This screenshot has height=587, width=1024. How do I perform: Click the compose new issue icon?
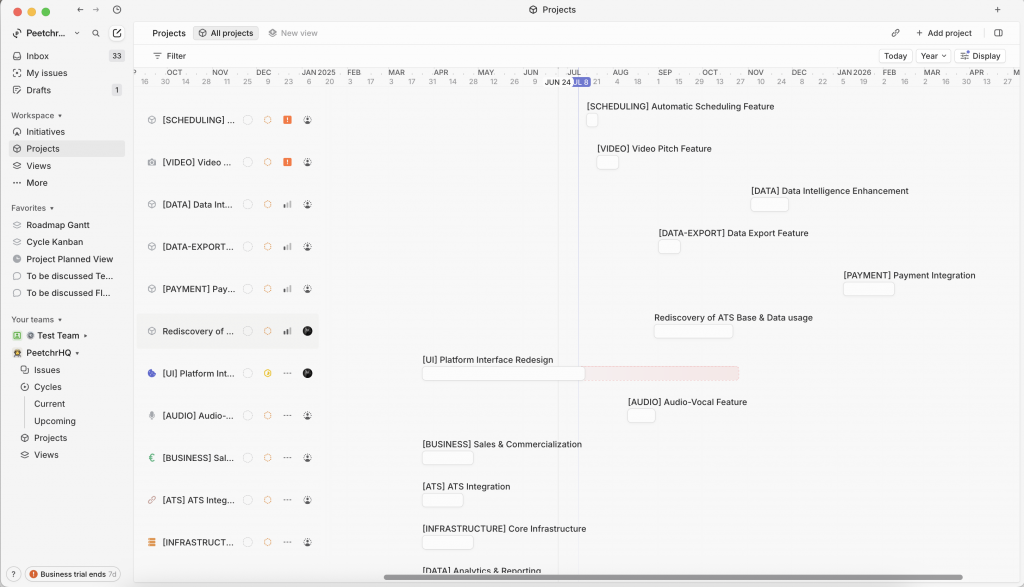pyautogui.click(x=117, y=33)
